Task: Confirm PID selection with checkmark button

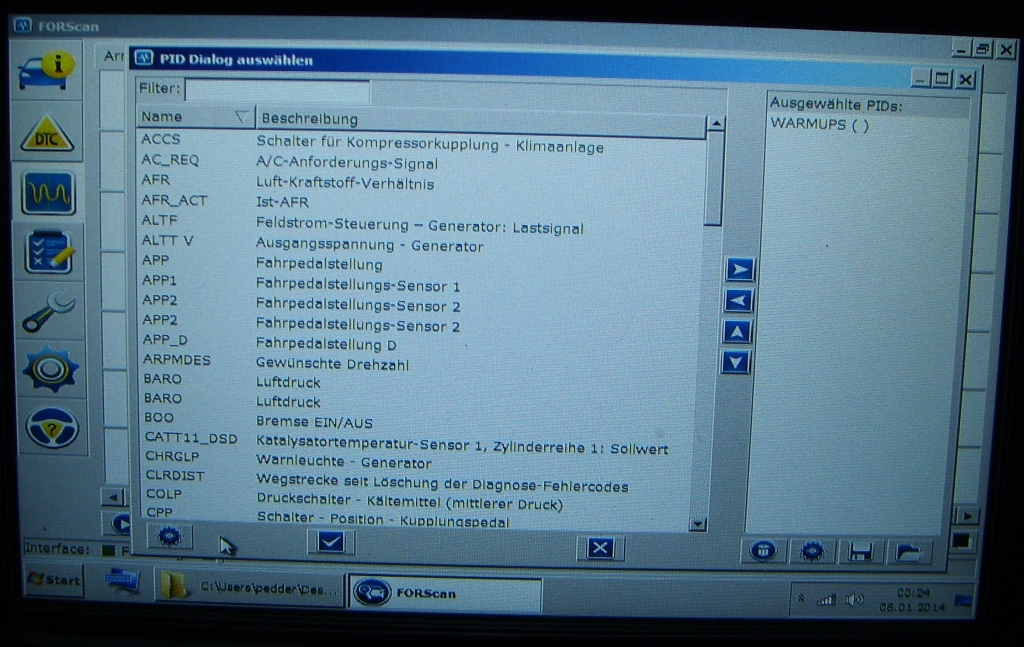Action: pyautogui.click(x=330, y=541)
